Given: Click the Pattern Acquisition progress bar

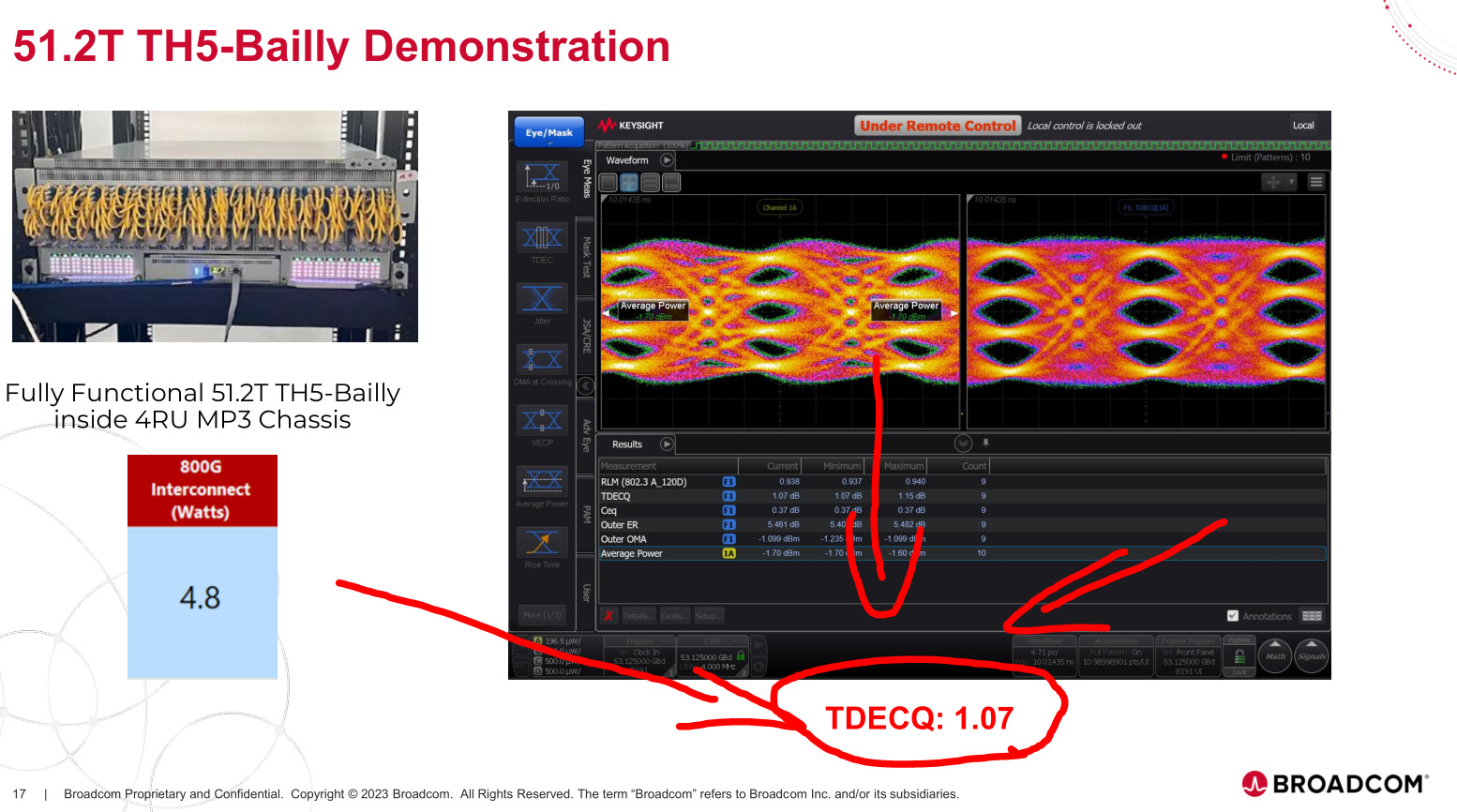Looking at the screenshot, I should (963, 145).
